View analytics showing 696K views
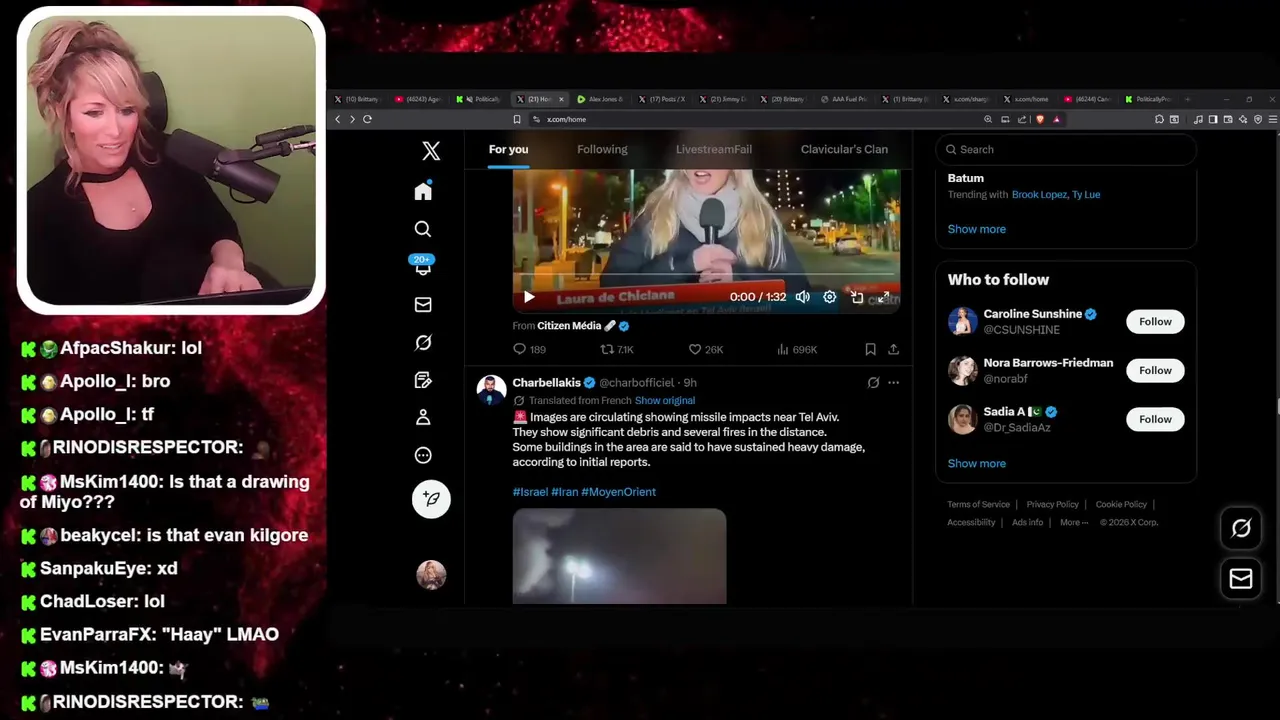 click(x=797, y=349)
